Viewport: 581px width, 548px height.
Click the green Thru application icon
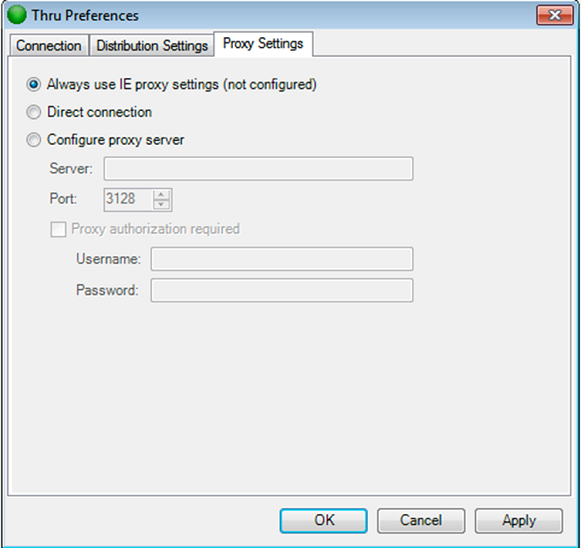(17, 15)
